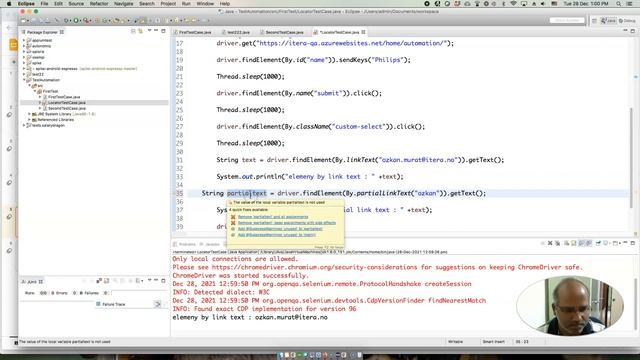Select the JUnit view tab
Image resolution: width=640 pixels, height=360 pixels.
tap(32, 282)
